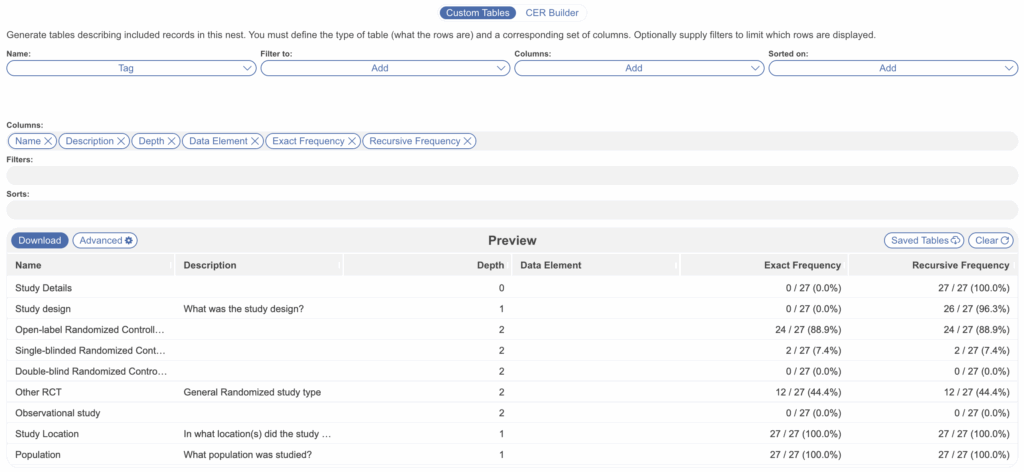Remove the Description column chip

121,141
